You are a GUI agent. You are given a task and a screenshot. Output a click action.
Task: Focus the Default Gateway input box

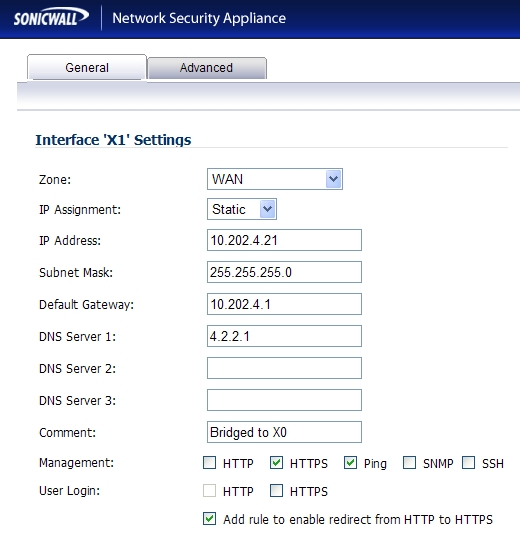point(284,304)
